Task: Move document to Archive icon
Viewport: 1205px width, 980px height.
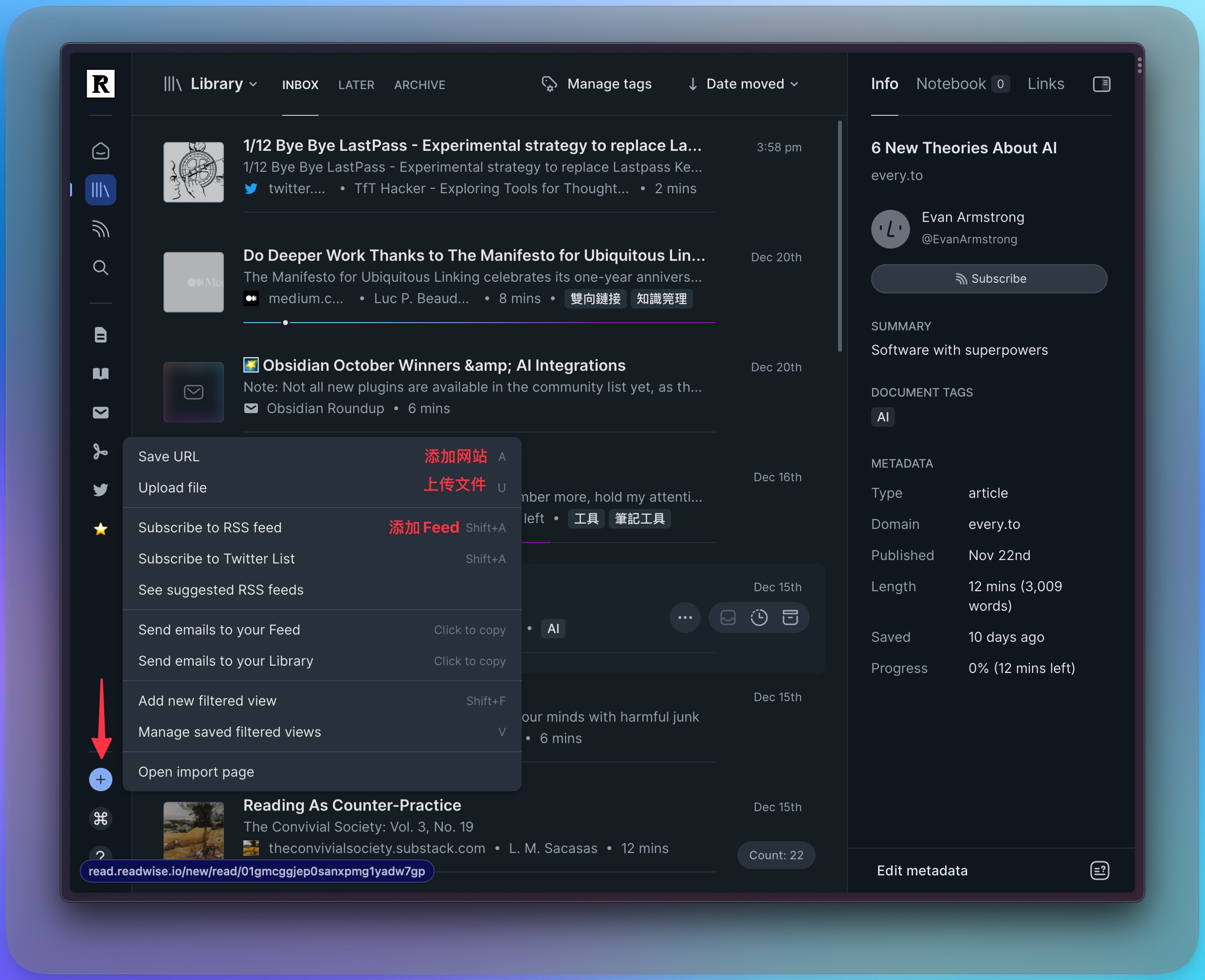Action: coord(790,617)
